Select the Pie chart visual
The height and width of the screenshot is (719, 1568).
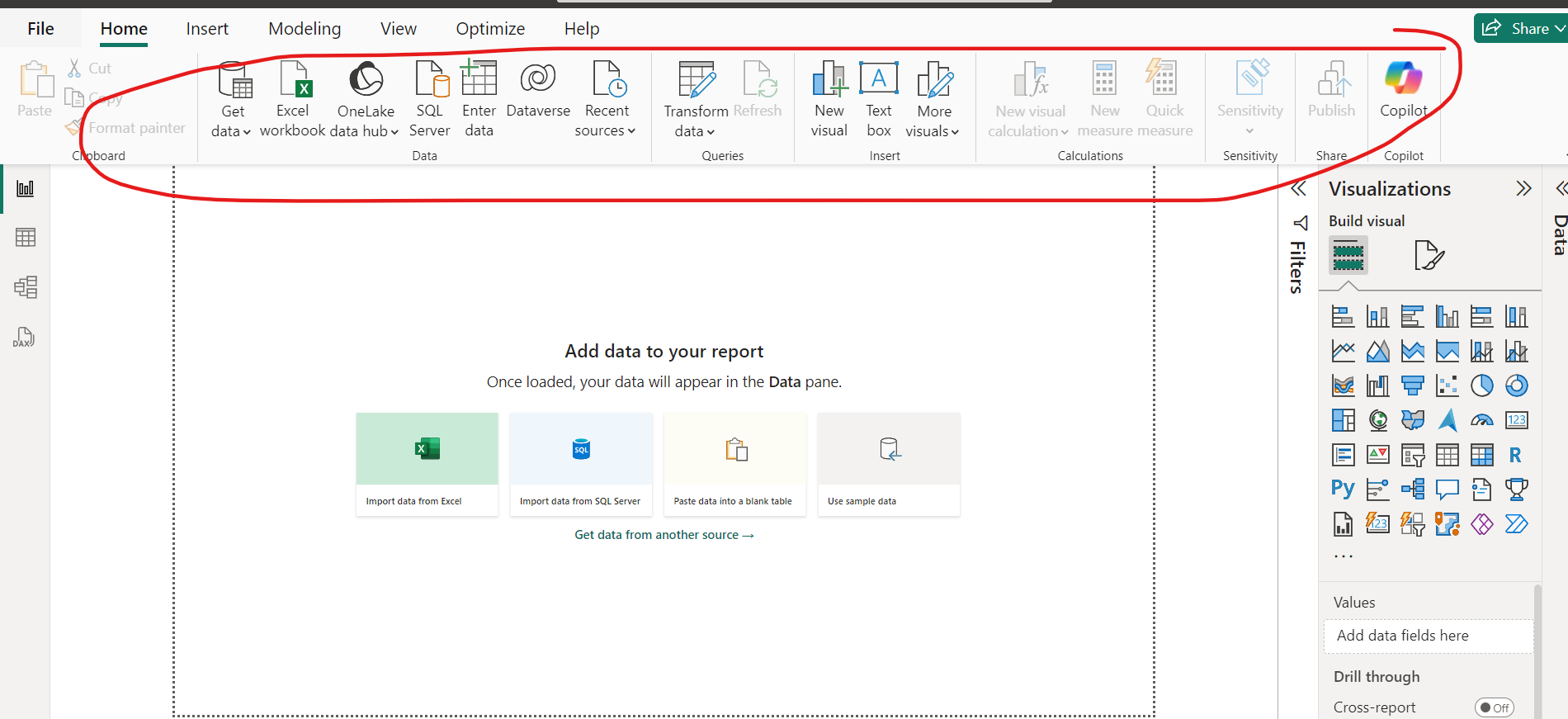pos(1482,386)
